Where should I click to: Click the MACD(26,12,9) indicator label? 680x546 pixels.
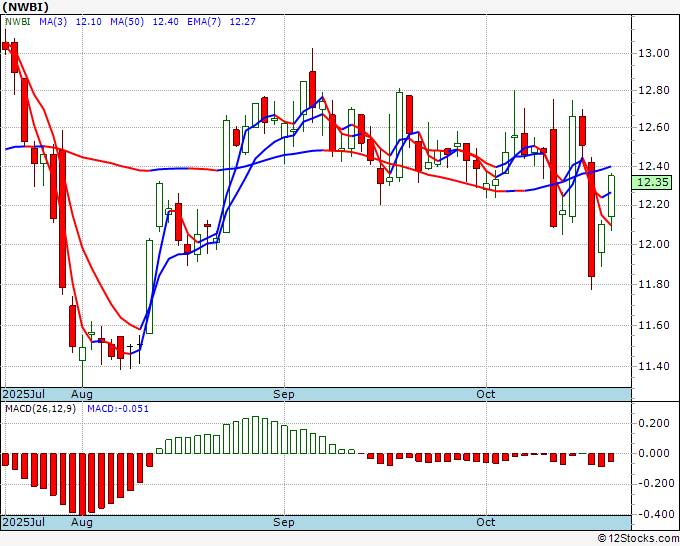(x=40, y=409)
